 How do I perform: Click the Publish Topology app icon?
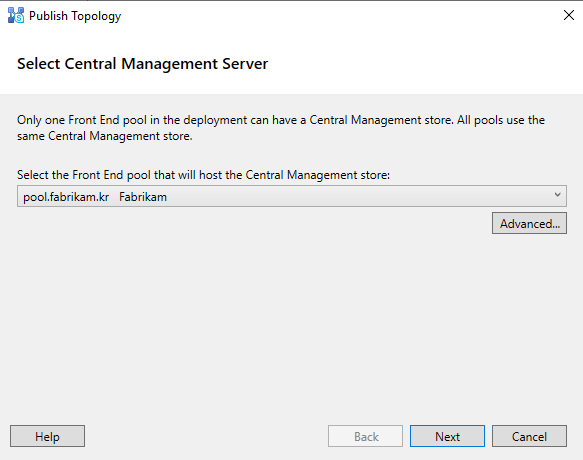(16, 15)
